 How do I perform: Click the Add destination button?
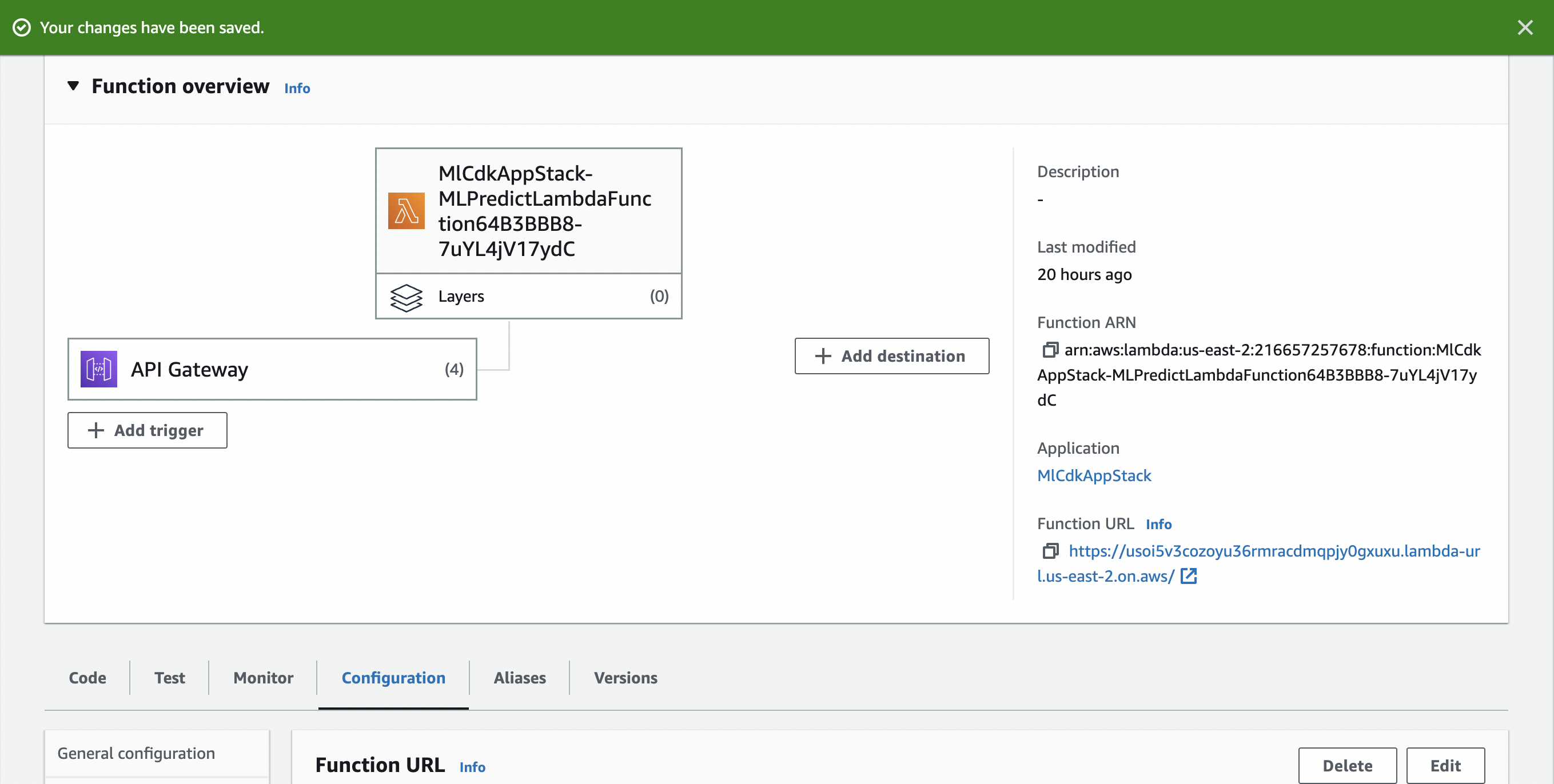tap(891, 356)
